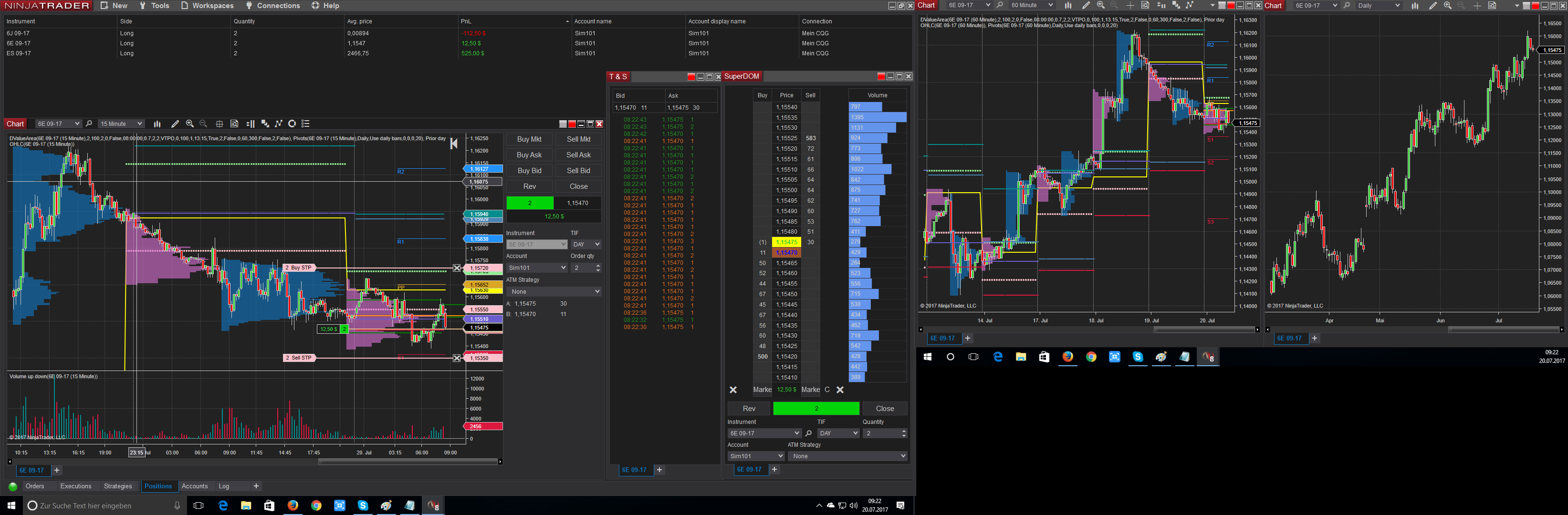Enable crosshair in 15 Minute chart toolbar
1568x515 pixels.
point(219,124)
